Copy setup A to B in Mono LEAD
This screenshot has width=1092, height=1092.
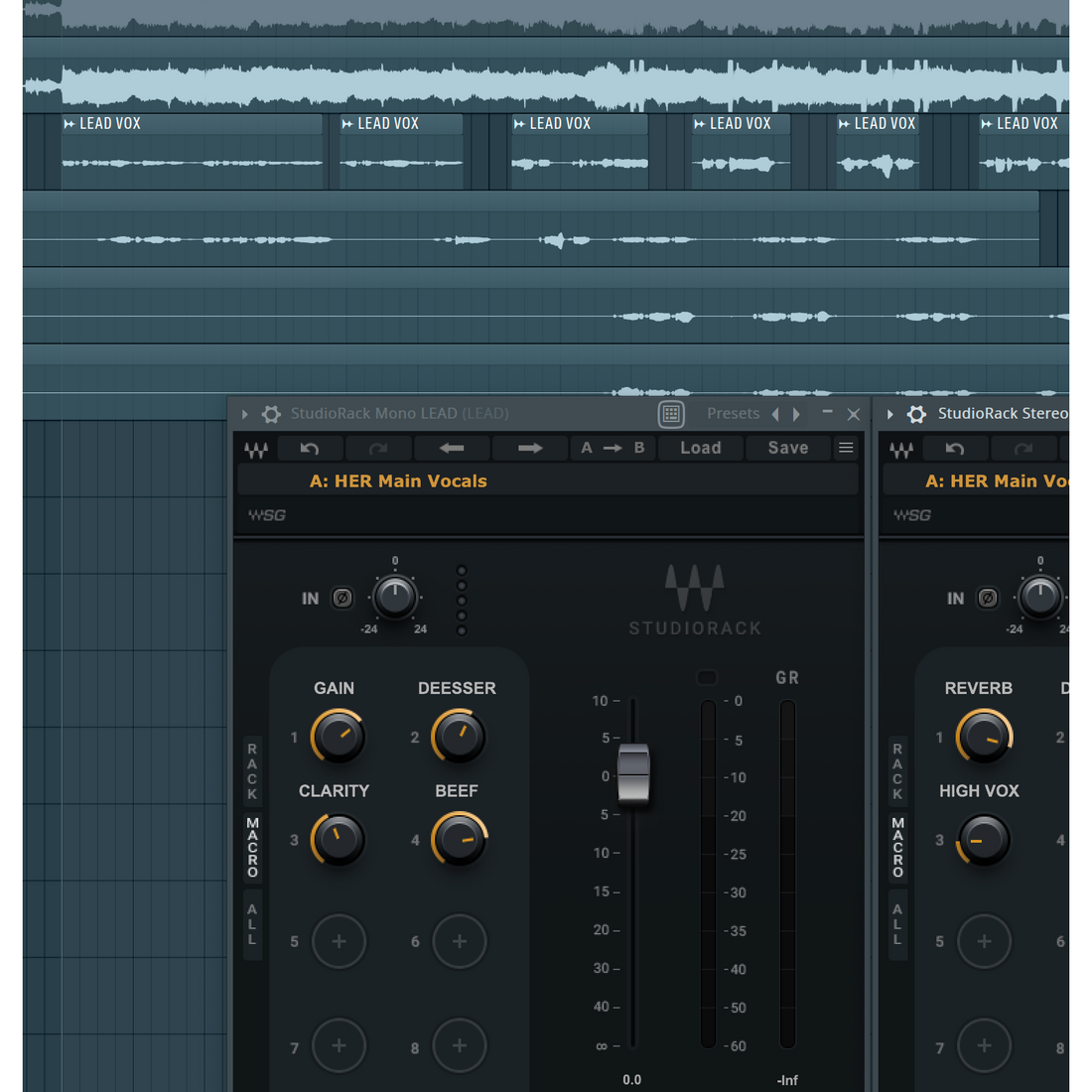613,449
